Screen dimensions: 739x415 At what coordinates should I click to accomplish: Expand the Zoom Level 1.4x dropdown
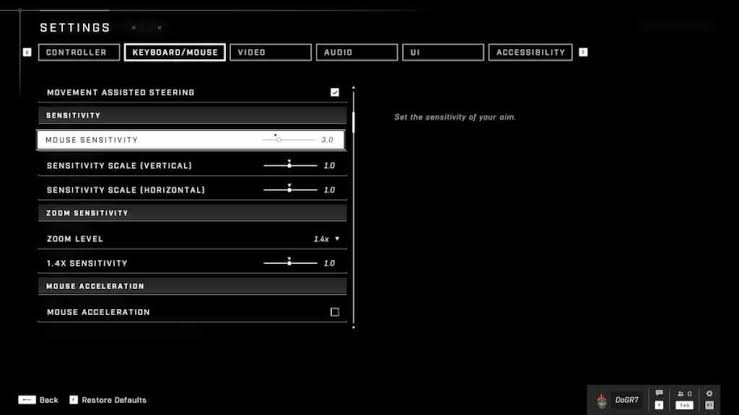[x=326, y=239]
